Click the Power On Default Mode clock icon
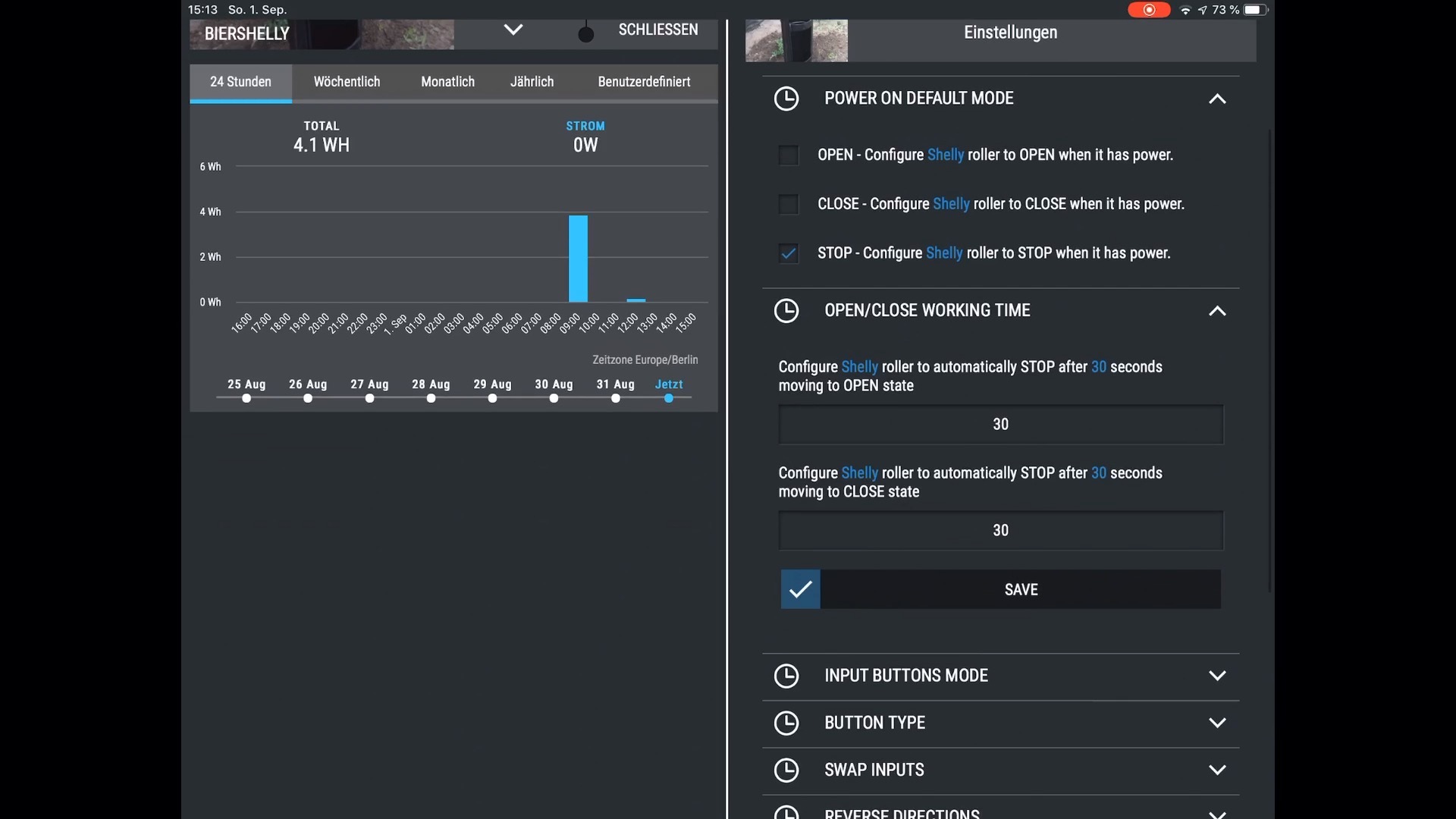1456x819 pixels. [x=786, y=99]
